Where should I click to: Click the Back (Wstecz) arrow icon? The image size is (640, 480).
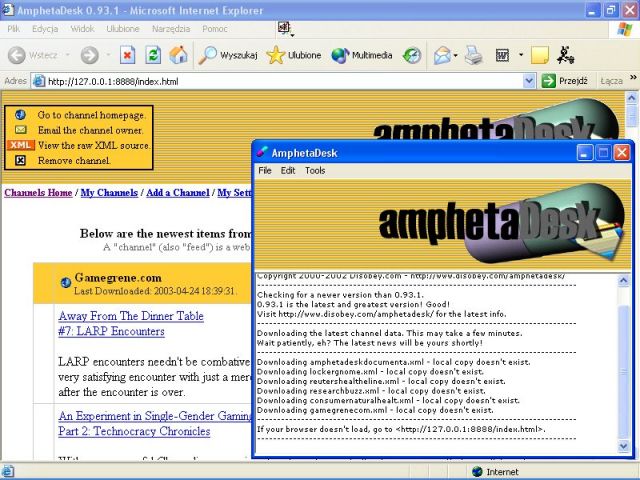17,55
